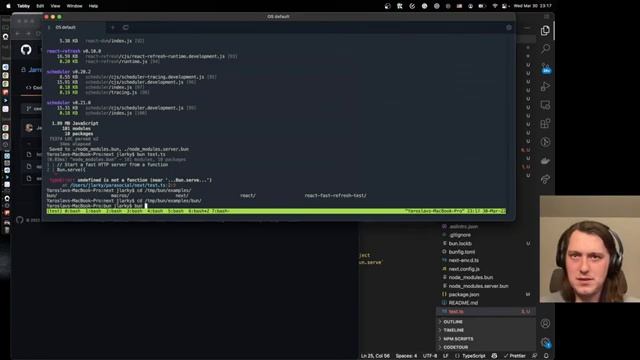Select the OS default terminal tab
Viewport: 640px width, 360px height.
coord(75,27)
